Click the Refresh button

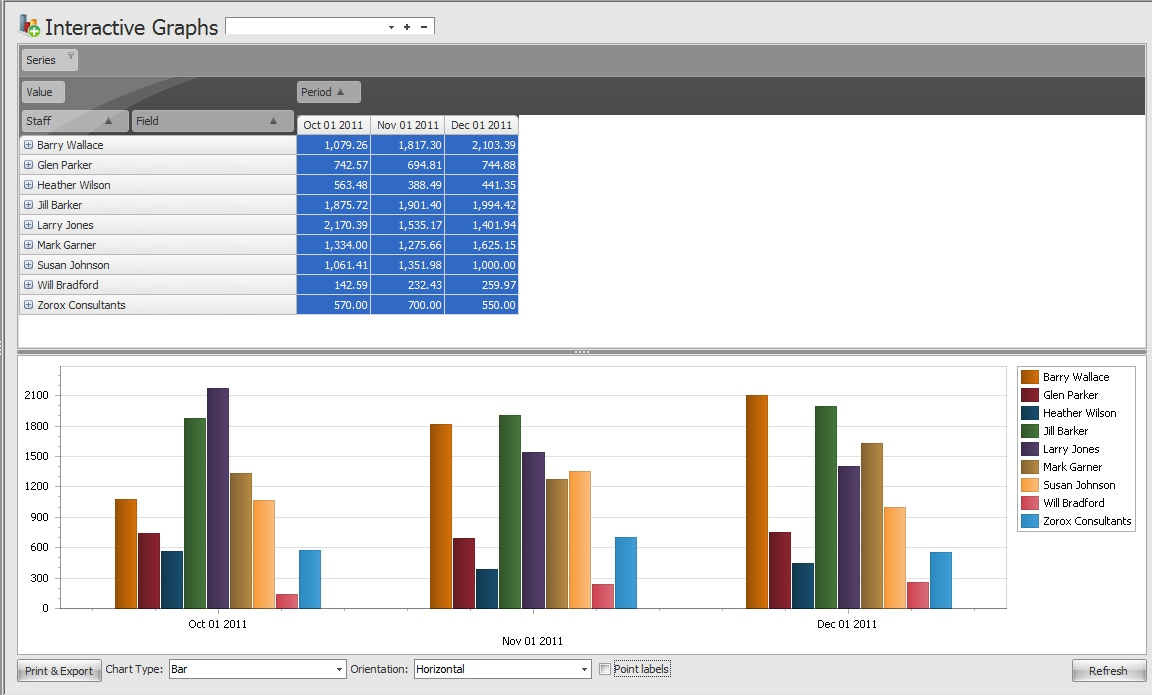(x=1108, y=670)
